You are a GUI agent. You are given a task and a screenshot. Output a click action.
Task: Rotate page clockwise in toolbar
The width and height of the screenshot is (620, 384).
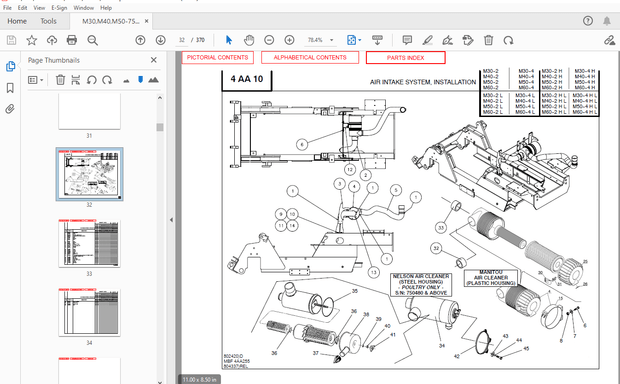coord(508,40)
